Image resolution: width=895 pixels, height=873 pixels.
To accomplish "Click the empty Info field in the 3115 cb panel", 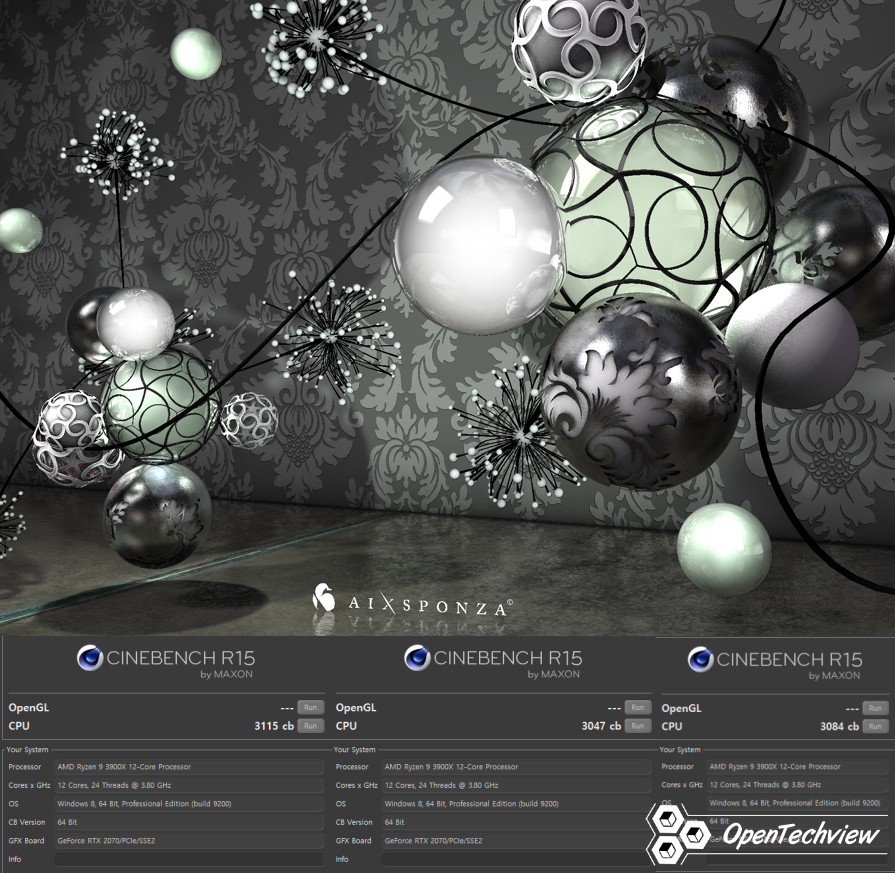I will pyautogui.click(x=189, y=859).
